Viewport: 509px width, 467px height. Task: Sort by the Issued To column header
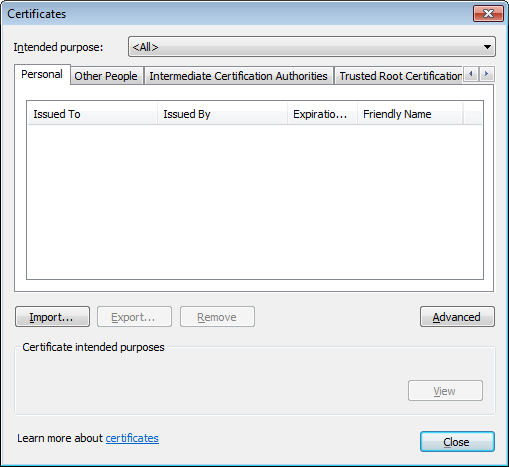coord(92,114)
